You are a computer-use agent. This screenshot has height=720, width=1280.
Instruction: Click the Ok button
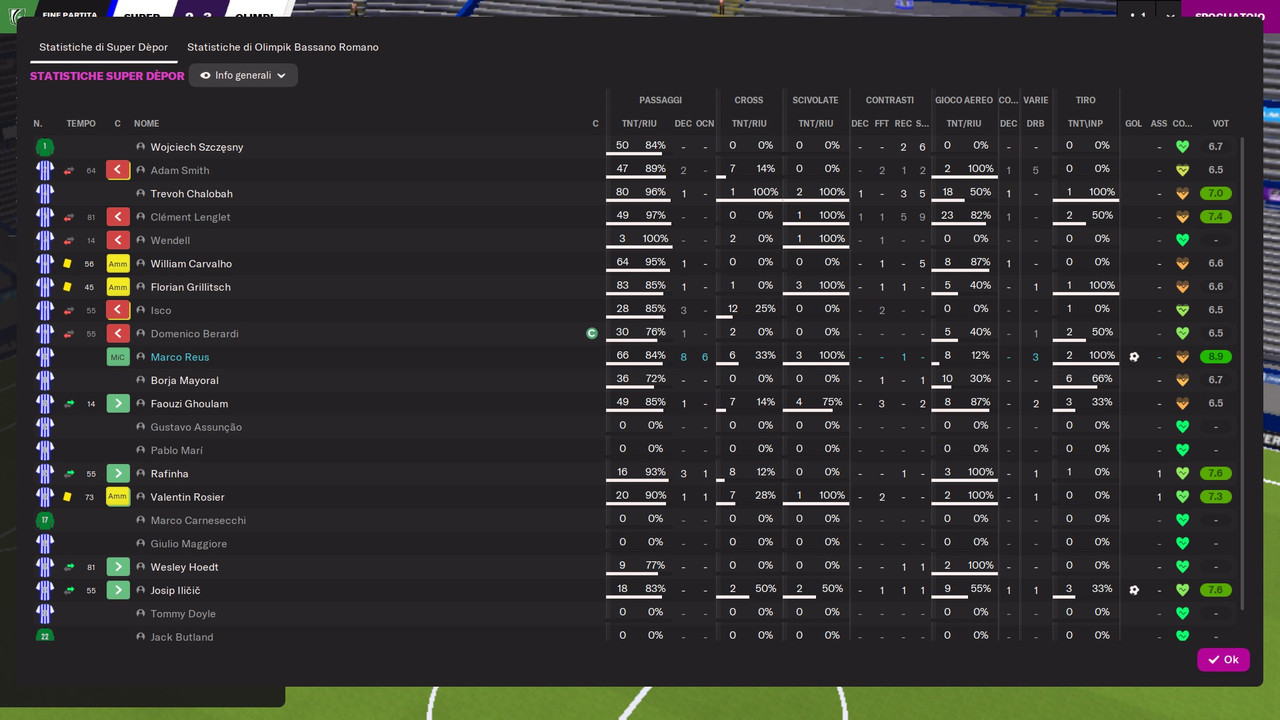(1223, 659)
